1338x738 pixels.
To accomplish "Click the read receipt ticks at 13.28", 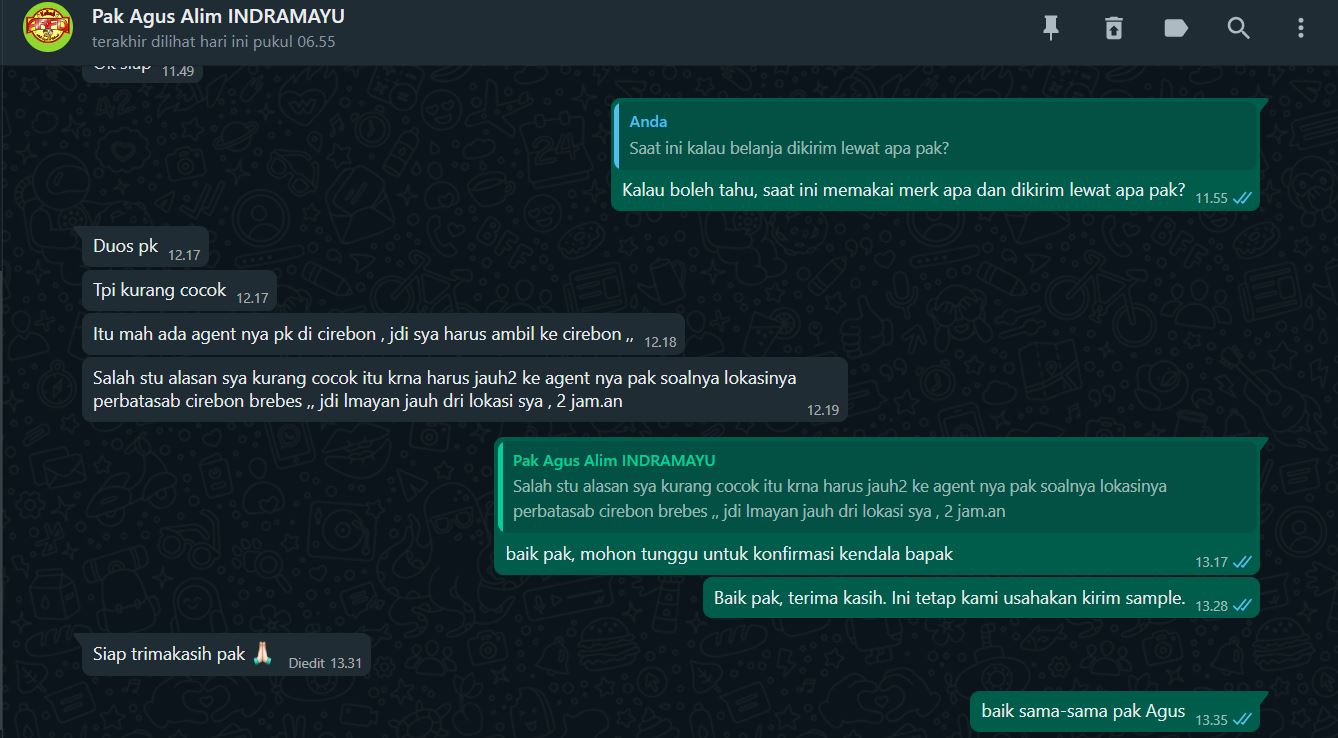I will tap(1243, 605).
